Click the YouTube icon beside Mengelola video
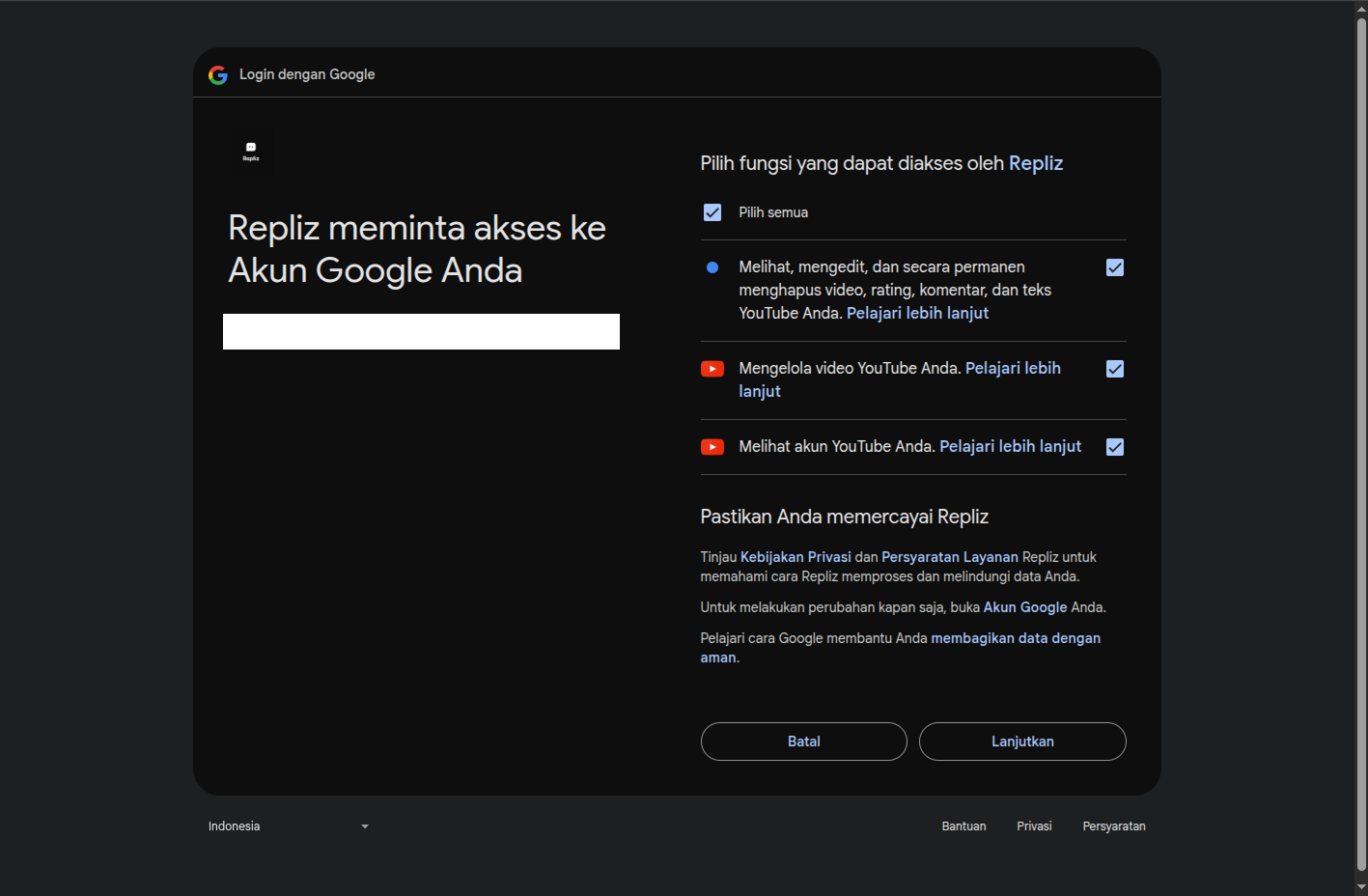The image size is (1368, 896). coord(712,369)
